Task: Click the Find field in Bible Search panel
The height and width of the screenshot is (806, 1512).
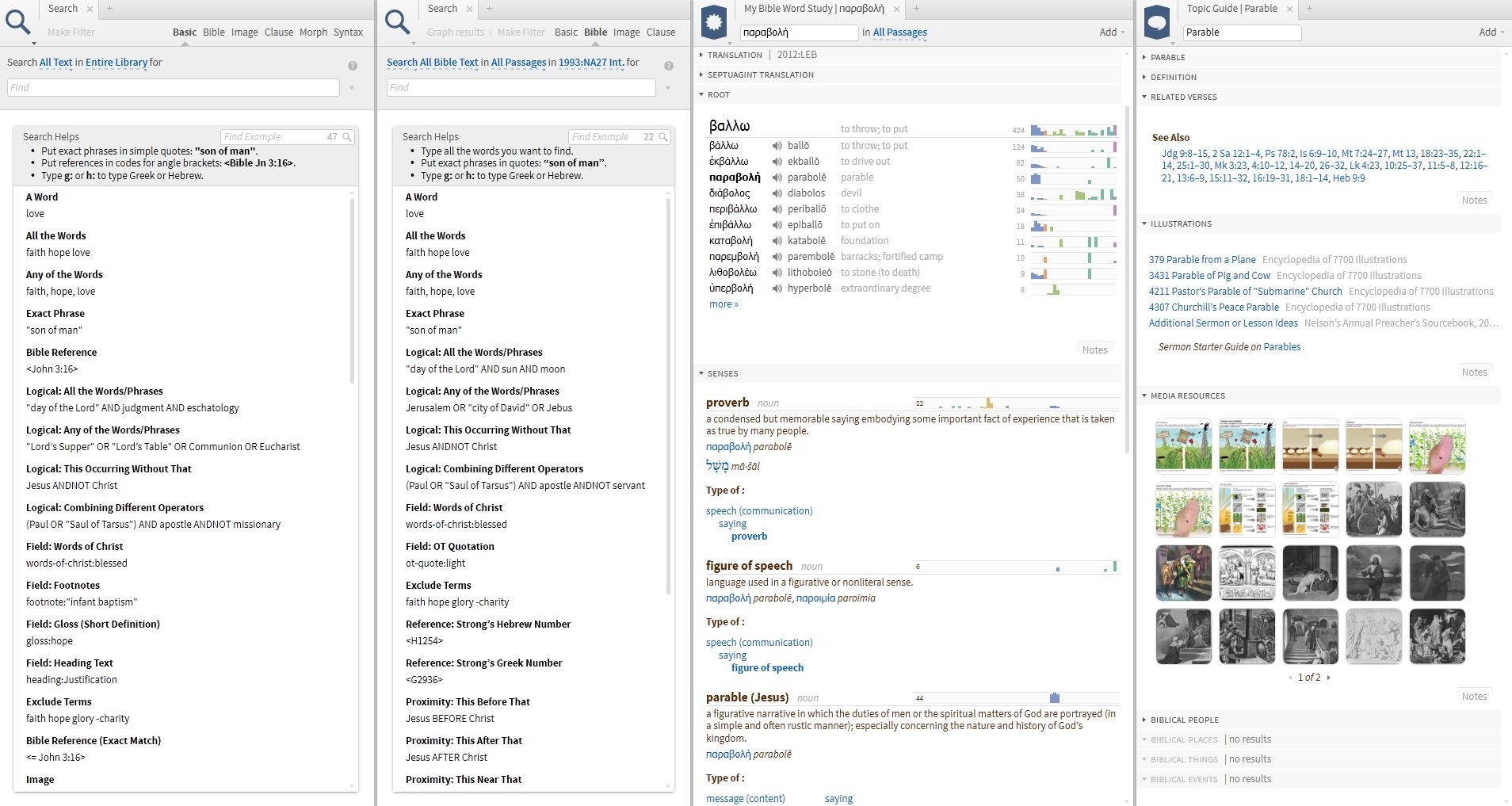Action: pos(521,88)
